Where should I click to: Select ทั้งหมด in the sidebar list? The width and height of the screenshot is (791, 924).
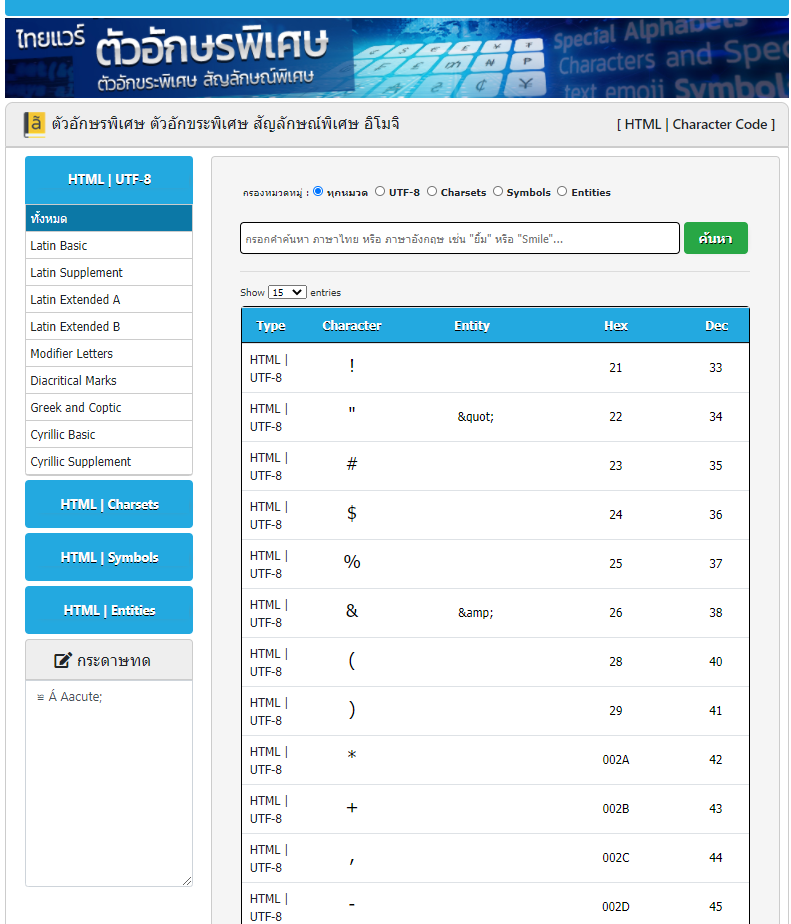[x=109, y=218]
